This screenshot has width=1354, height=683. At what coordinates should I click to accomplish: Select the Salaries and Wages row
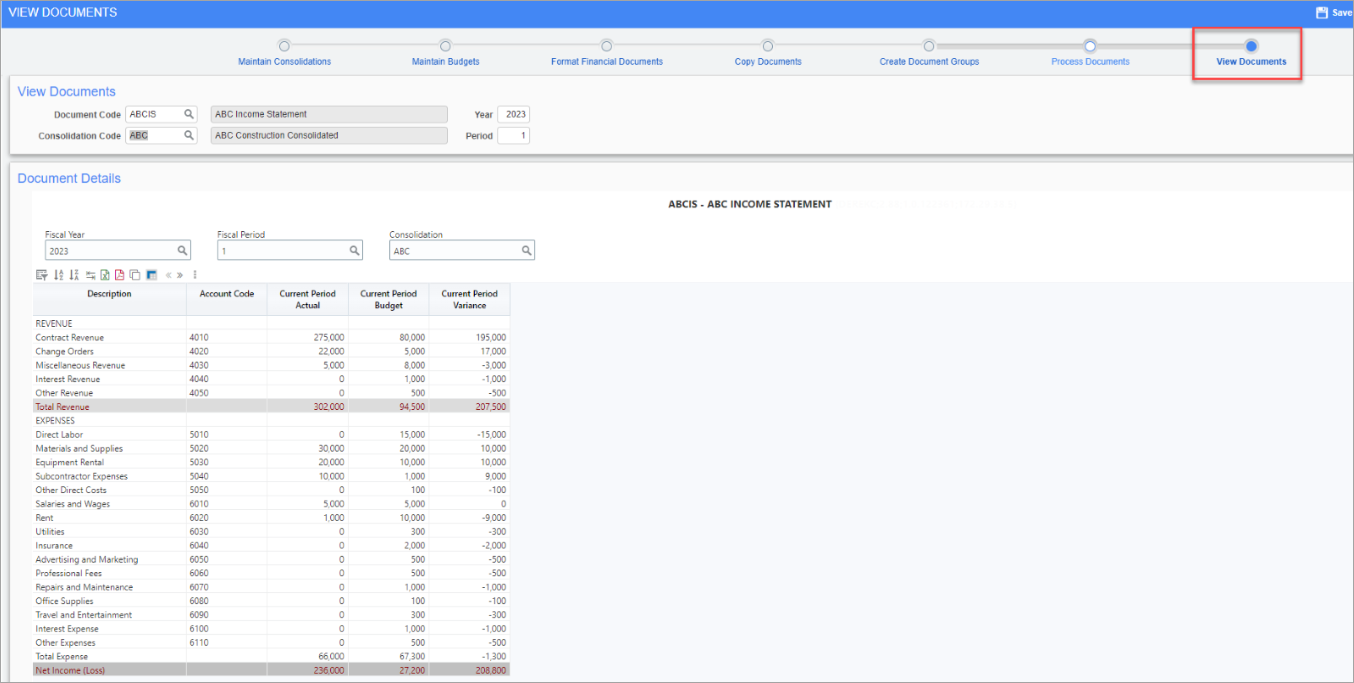(x=271, y=504)
